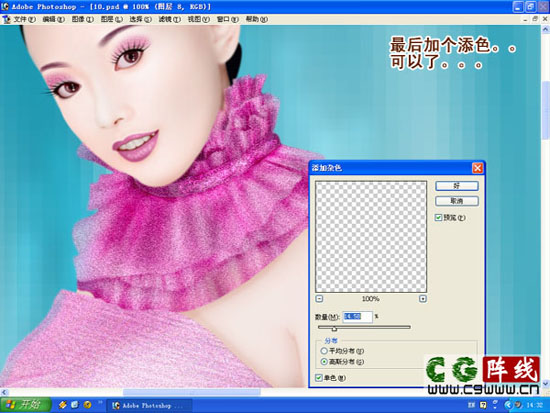The height and width of the screenshot is (413, 550).
Task: Click the 数量 amount input field
Action: coord(357,317)
